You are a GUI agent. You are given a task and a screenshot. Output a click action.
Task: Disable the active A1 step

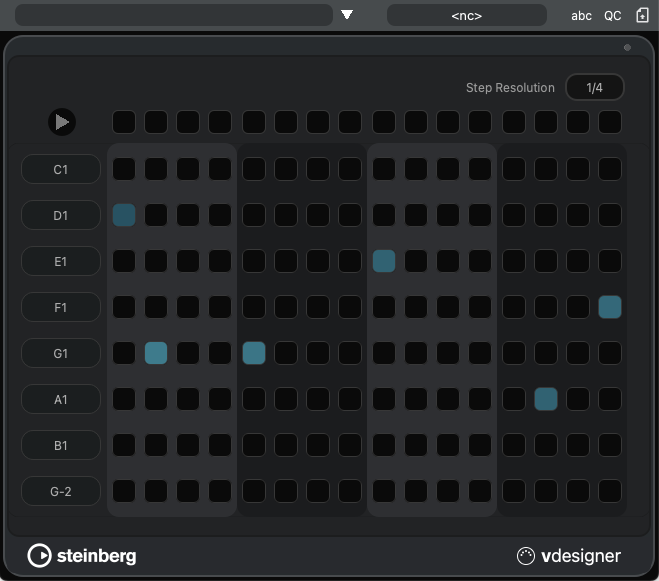(546, 399)
